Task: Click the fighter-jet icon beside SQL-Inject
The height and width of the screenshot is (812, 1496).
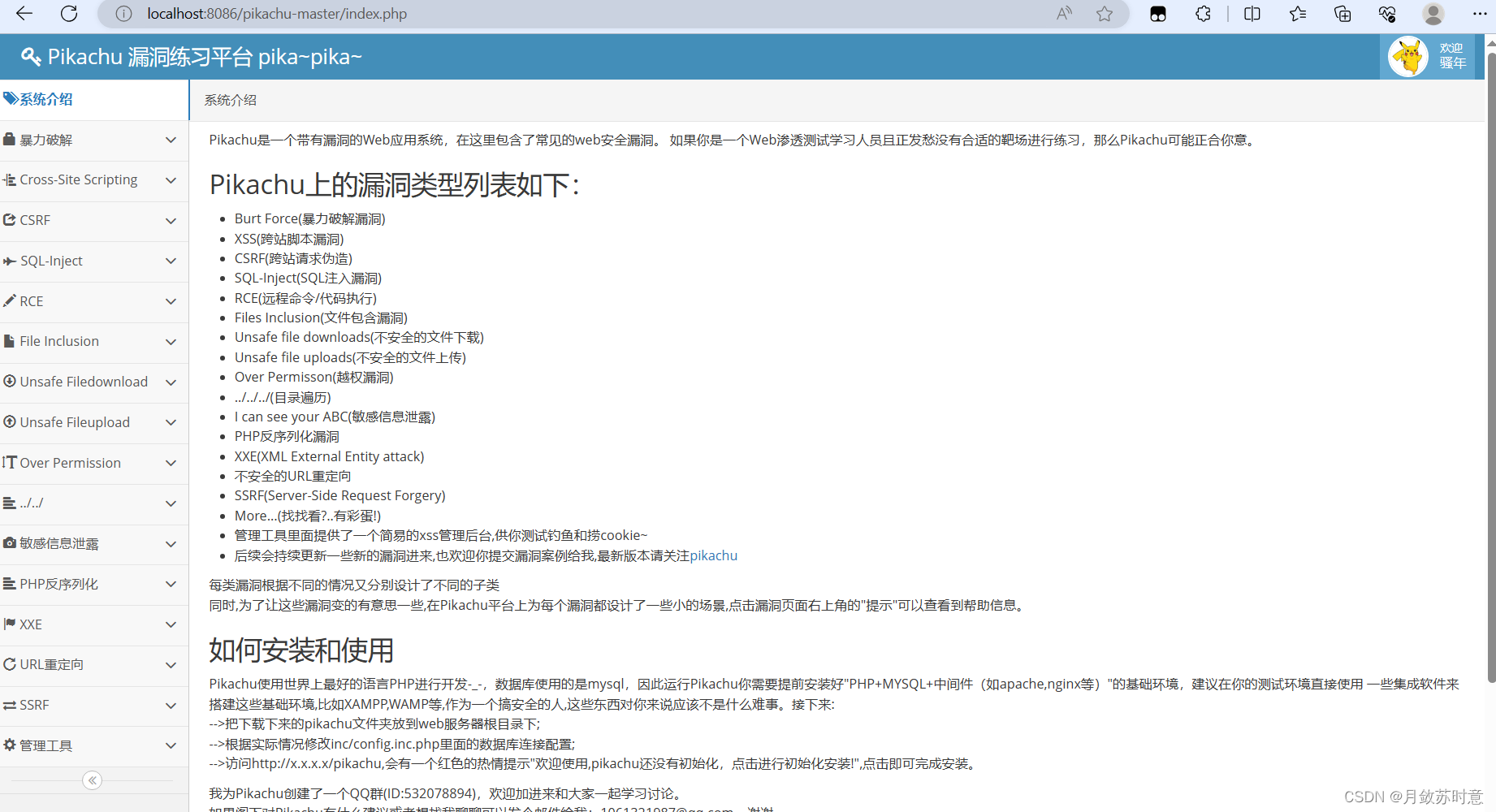Action: point(10,261)
